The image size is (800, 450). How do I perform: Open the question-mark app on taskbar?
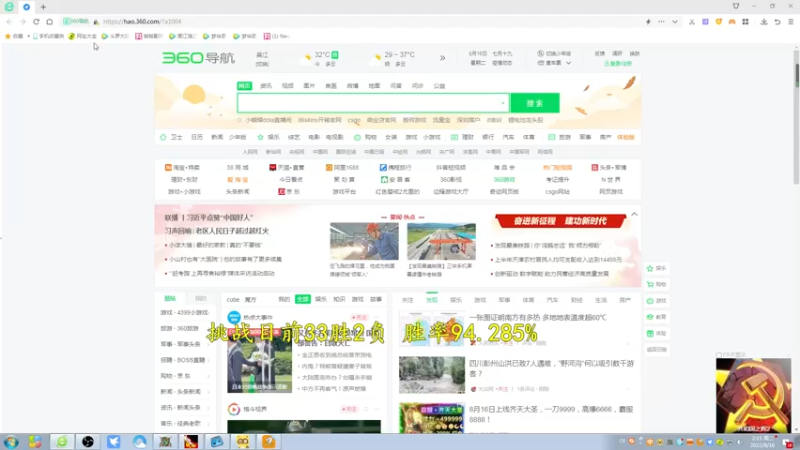tap(268, 442)
